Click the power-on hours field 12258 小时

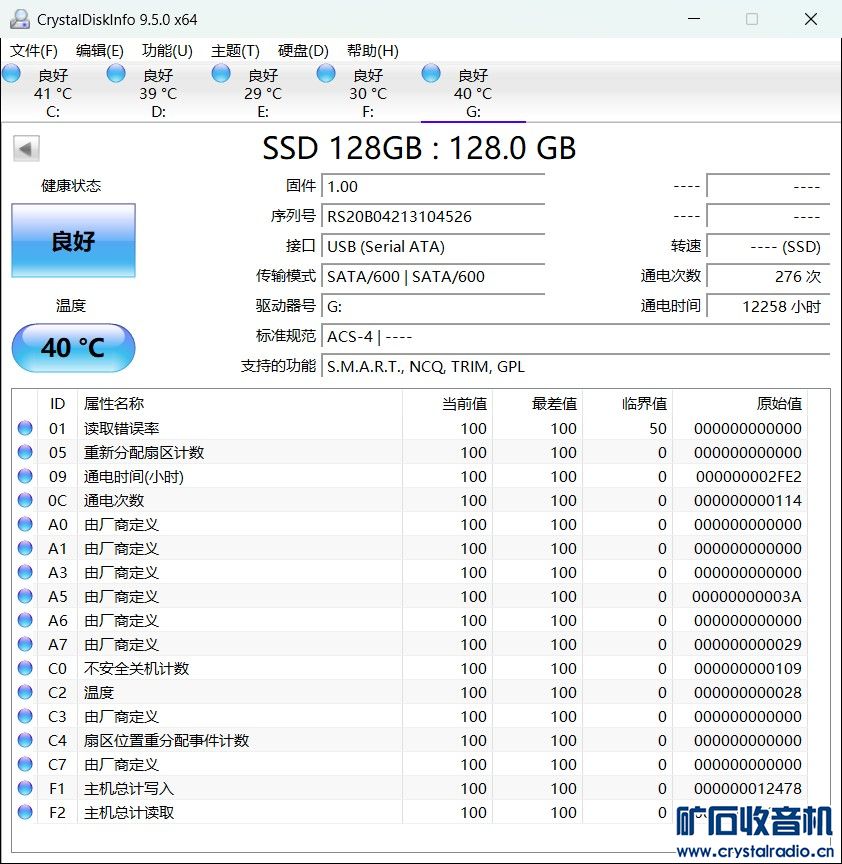pyautogui.click(x=768, y=306)
